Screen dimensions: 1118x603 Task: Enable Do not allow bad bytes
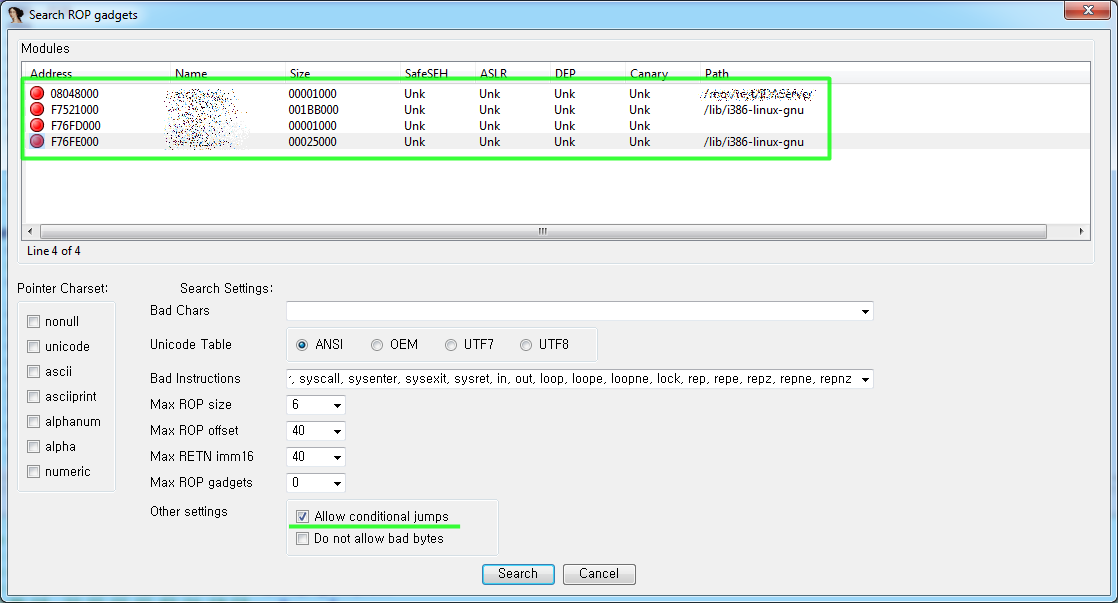302,538
